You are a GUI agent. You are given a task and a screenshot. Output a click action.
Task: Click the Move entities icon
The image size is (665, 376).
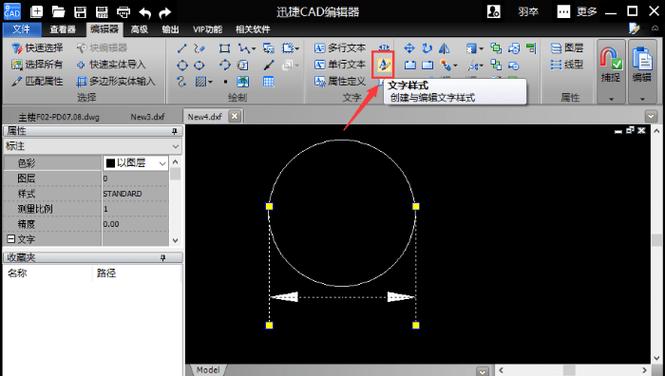tap(409, 48)
